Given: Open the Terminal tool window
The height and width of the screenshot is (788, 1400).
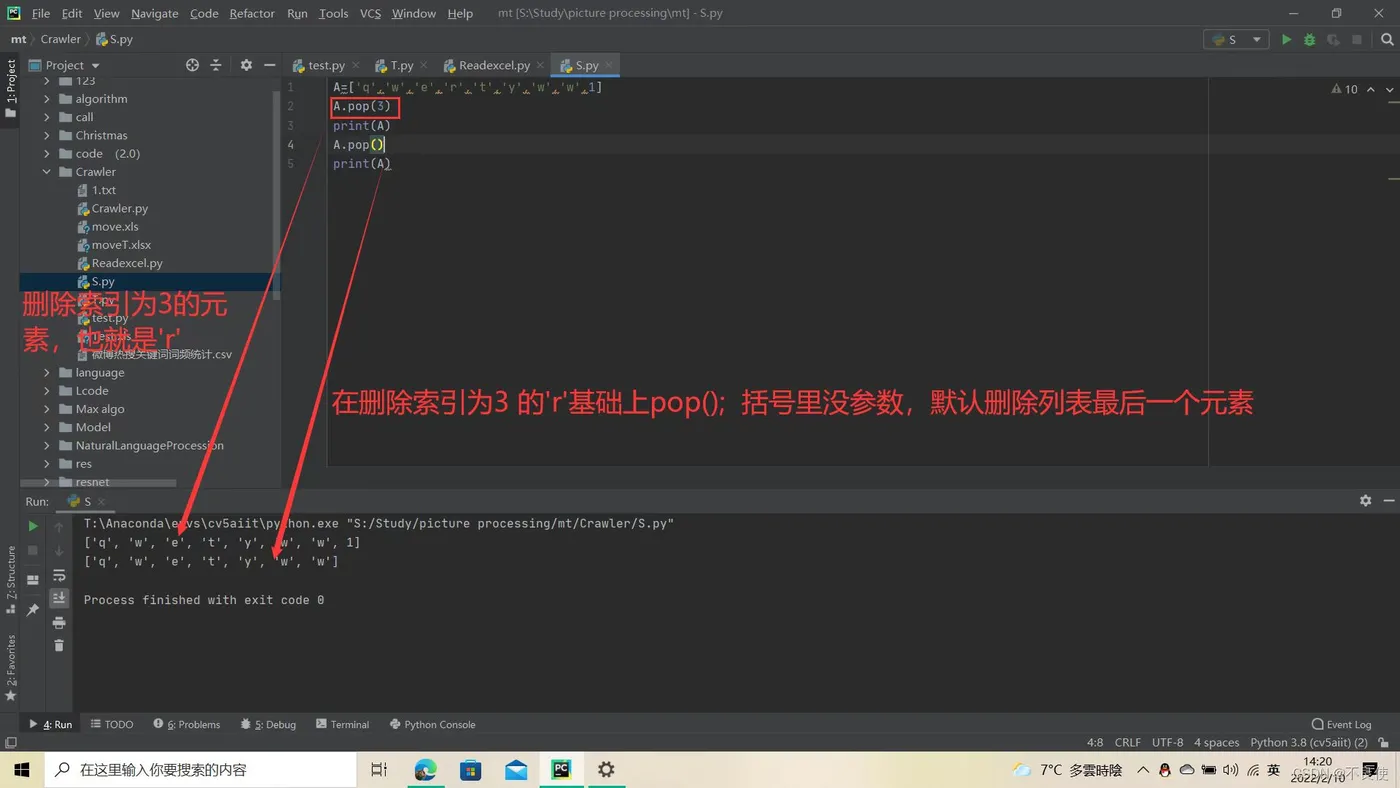Looking at the screenshot, I should (x=343, y=724).
